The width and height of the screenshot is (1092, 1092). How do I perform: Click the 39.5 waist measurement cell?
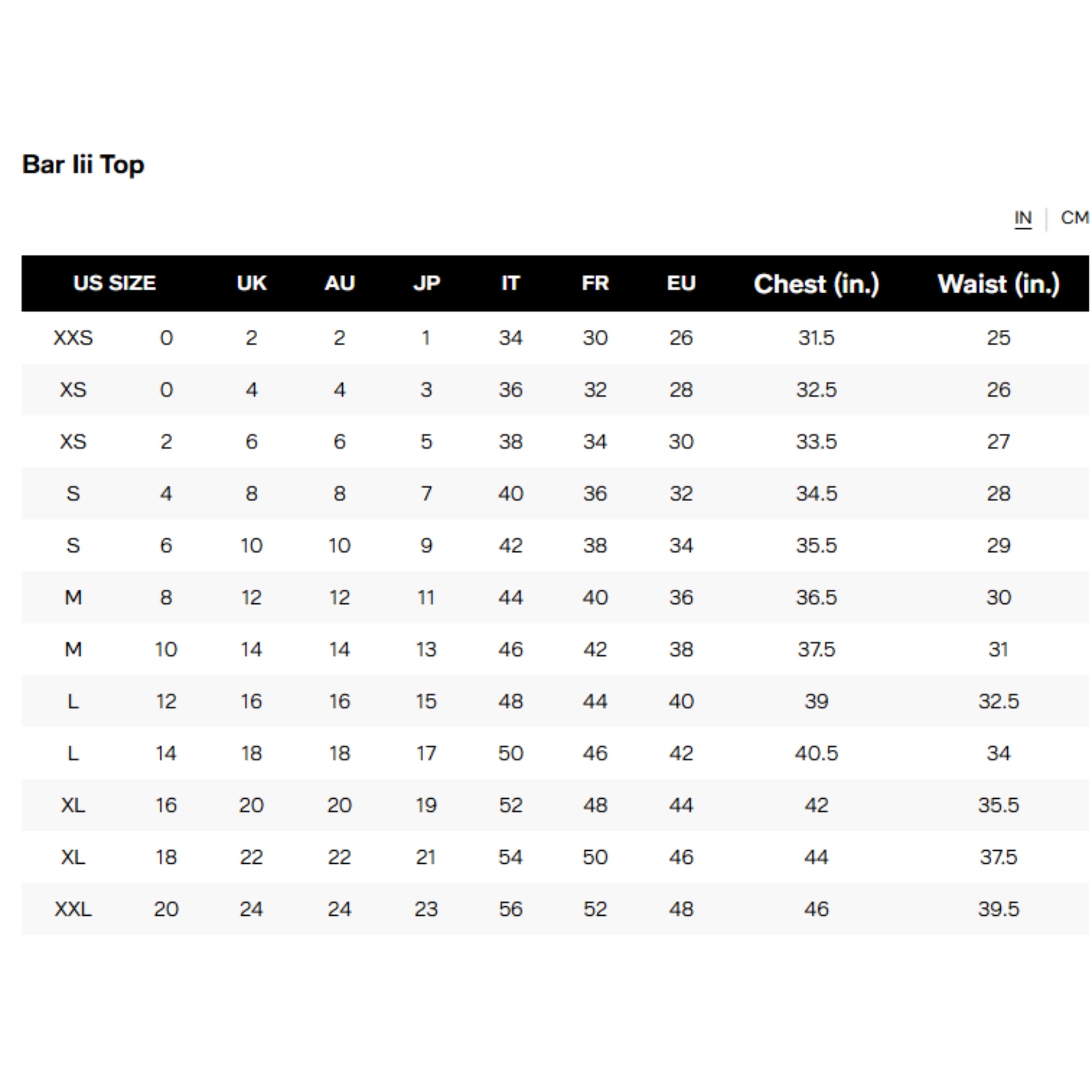[998, 909]
